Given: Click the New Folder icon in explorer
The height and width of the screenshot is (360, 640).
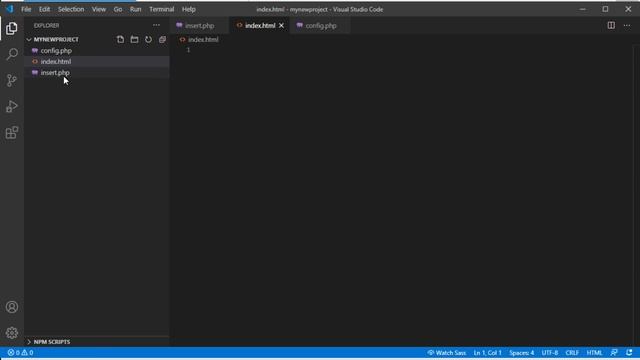Looking at the screenshot, I should point(134,40).
